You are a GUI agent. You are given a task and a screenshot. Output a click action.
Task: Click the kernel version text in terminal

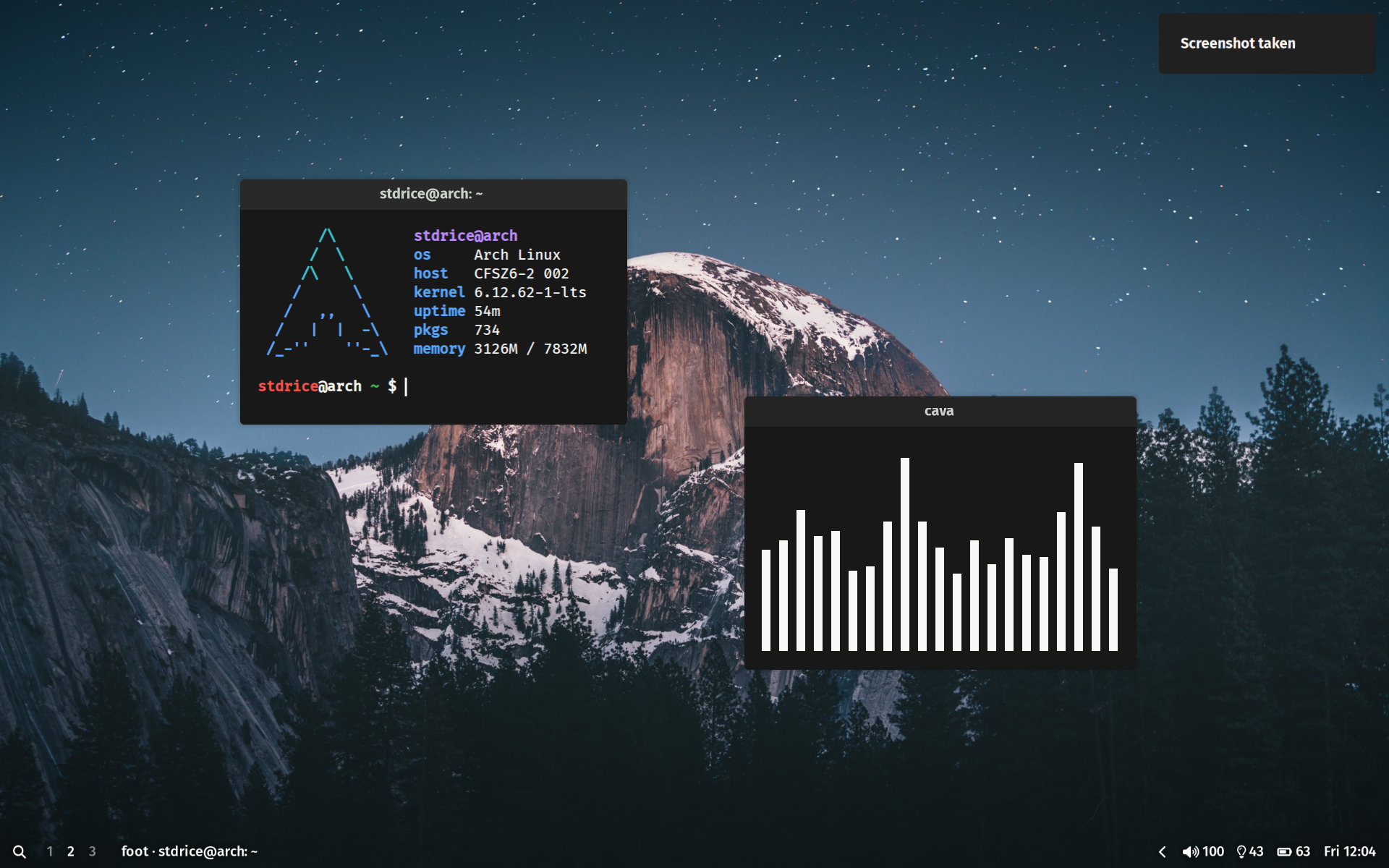(530, 292)
